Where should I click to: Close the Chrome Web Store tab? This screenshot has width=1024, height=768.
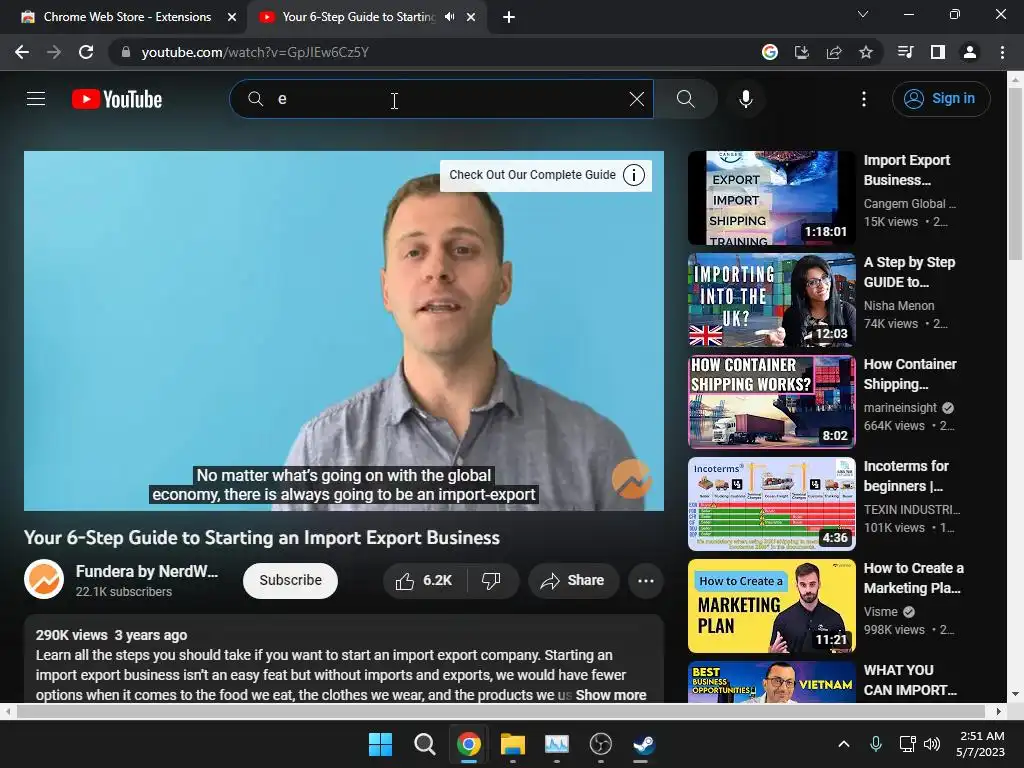[x=232, y=17]
